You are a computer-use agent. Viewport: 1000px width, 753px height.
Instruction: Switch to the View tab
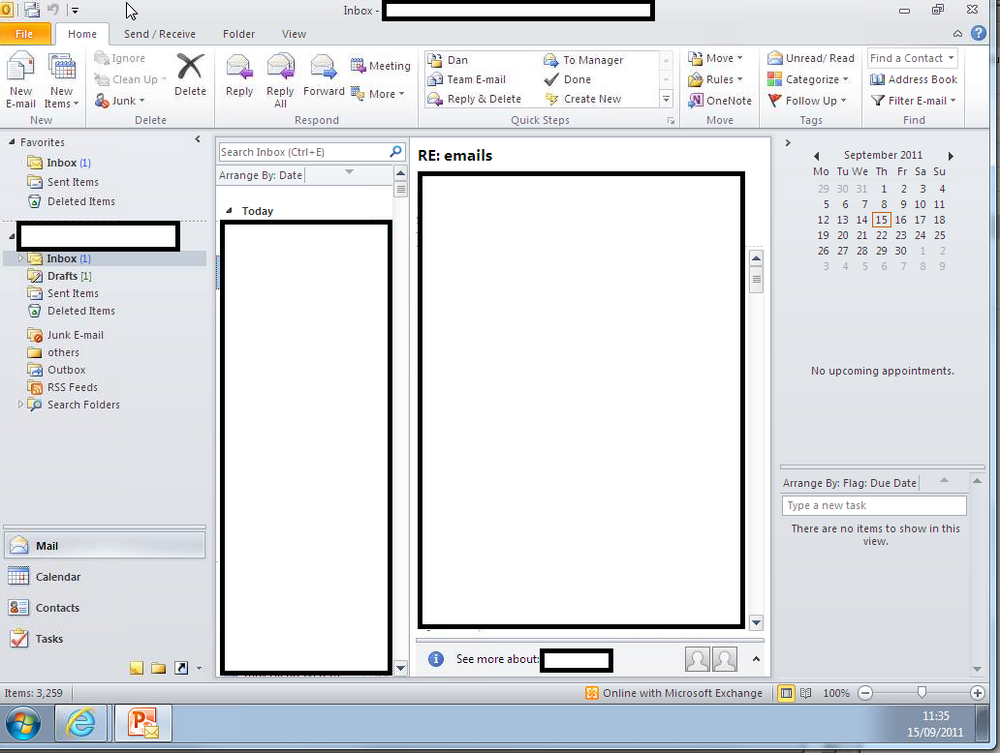293,34
